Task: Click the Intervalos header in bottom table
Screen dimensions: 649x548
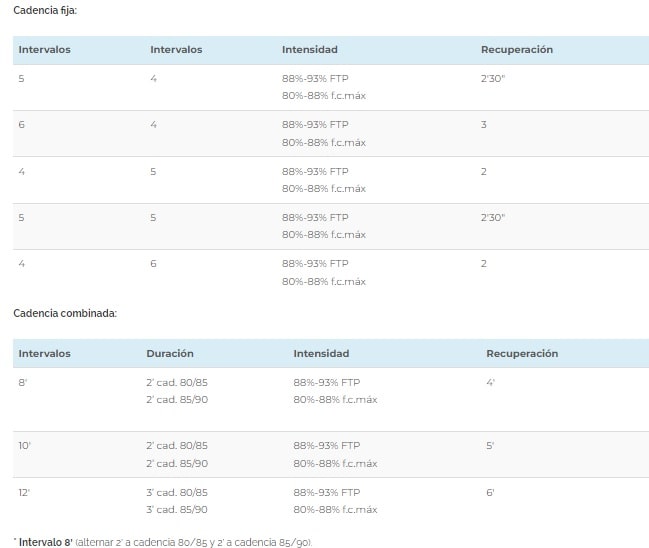Action: coord(44,353)
